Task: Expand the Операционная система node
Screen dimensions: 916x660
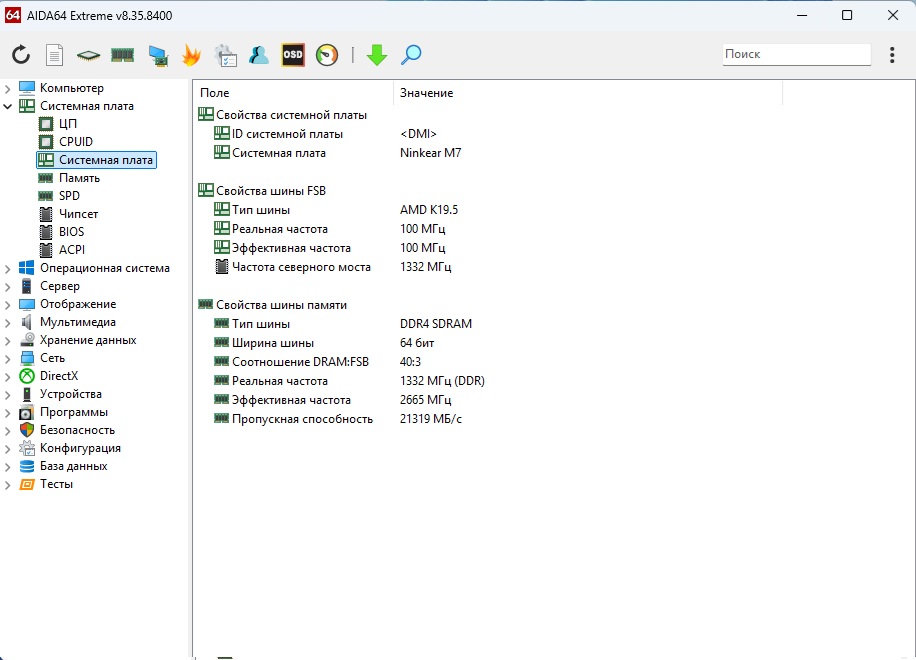Action: click(8, 269)
